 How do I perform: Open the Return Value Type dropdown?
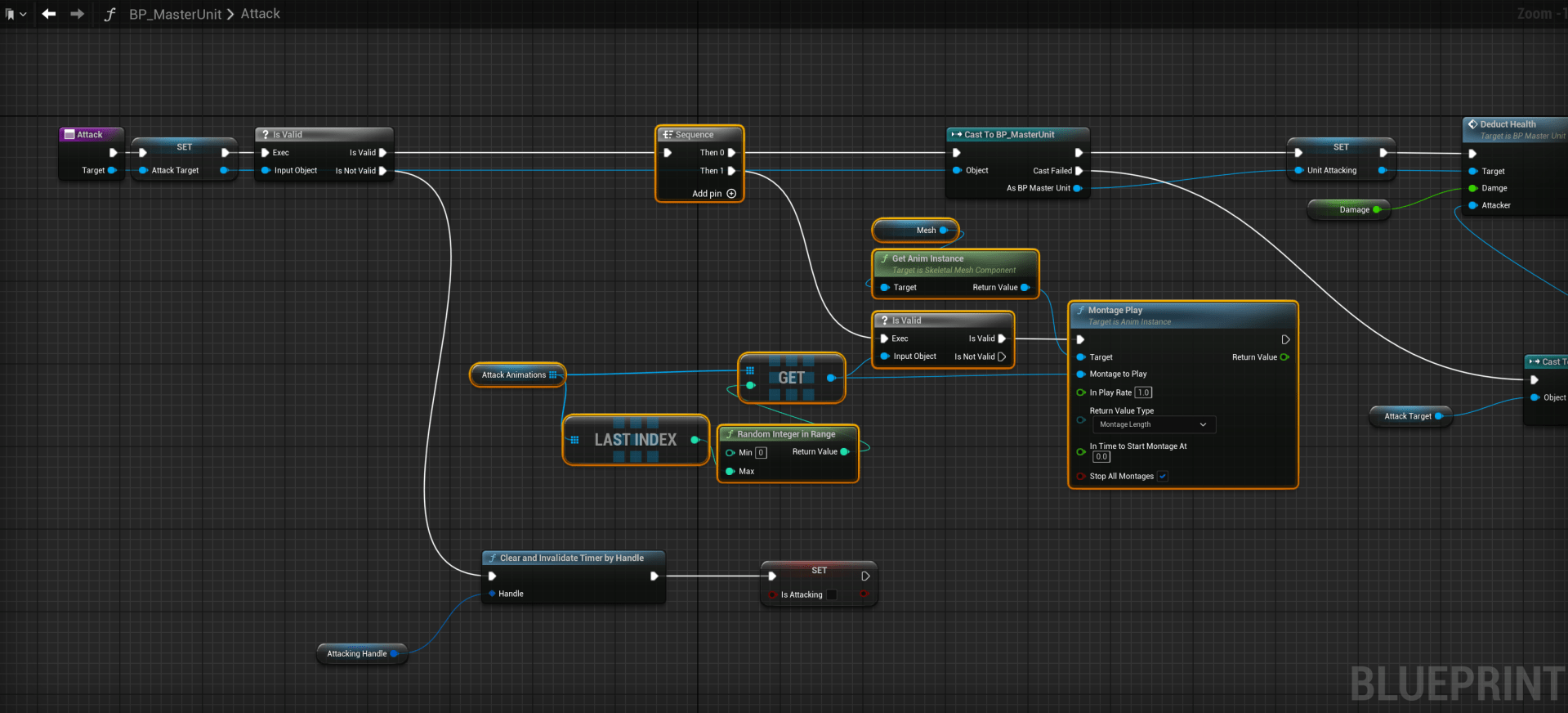tap(1152, 424)
